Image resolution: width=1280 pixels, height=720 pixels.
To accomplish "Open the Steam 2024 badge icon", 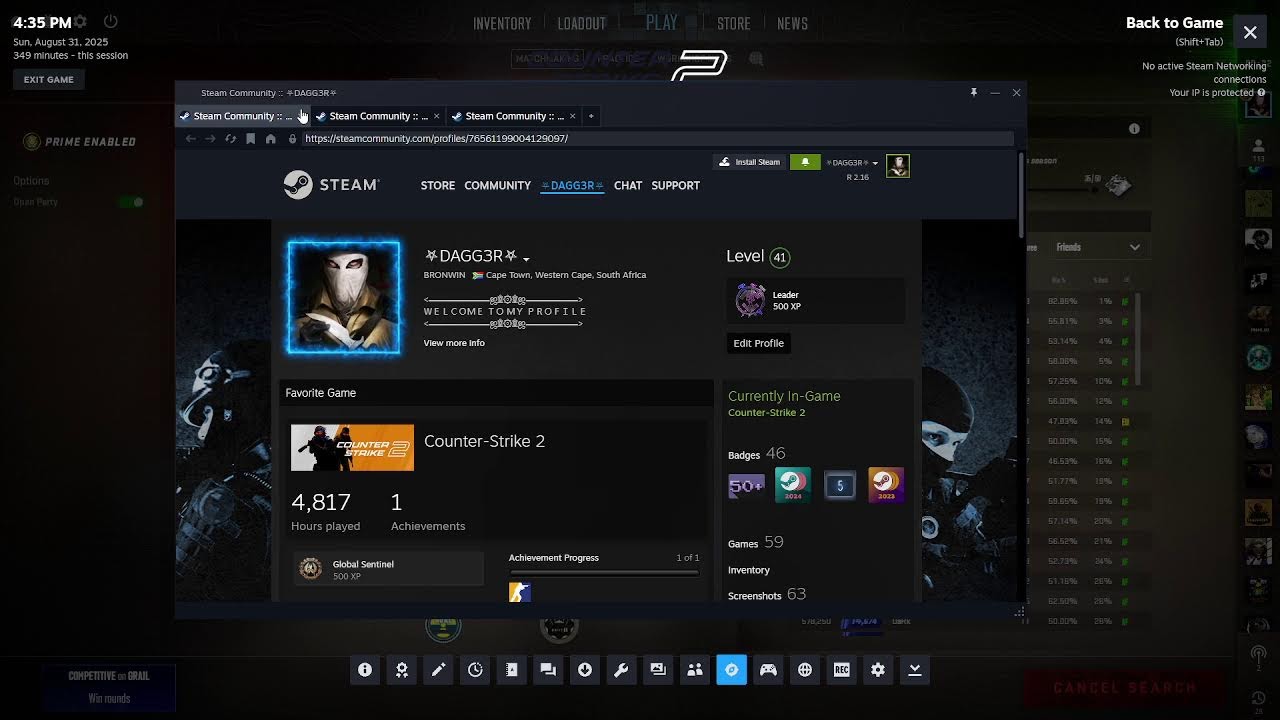I will [x=793, y=486].
